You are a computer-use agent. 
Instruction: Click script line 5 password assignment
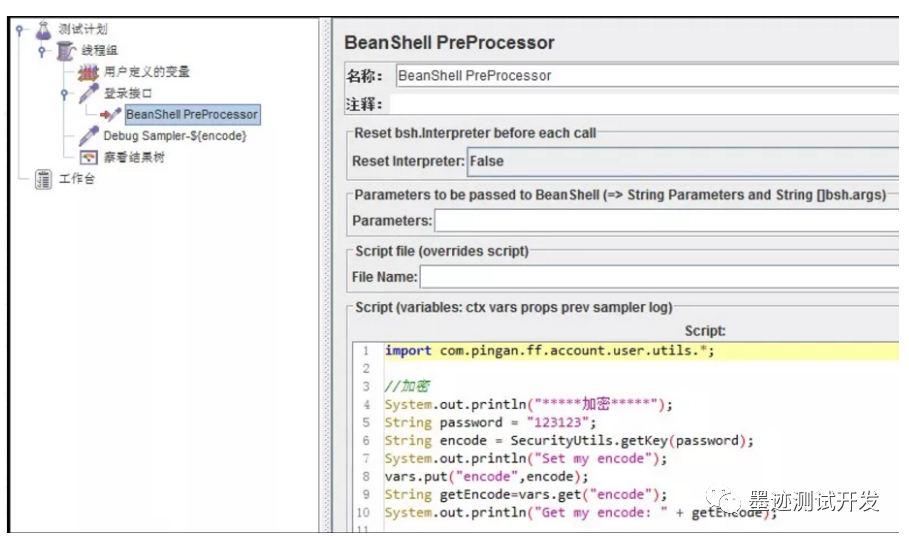click(x=461, y=423)
